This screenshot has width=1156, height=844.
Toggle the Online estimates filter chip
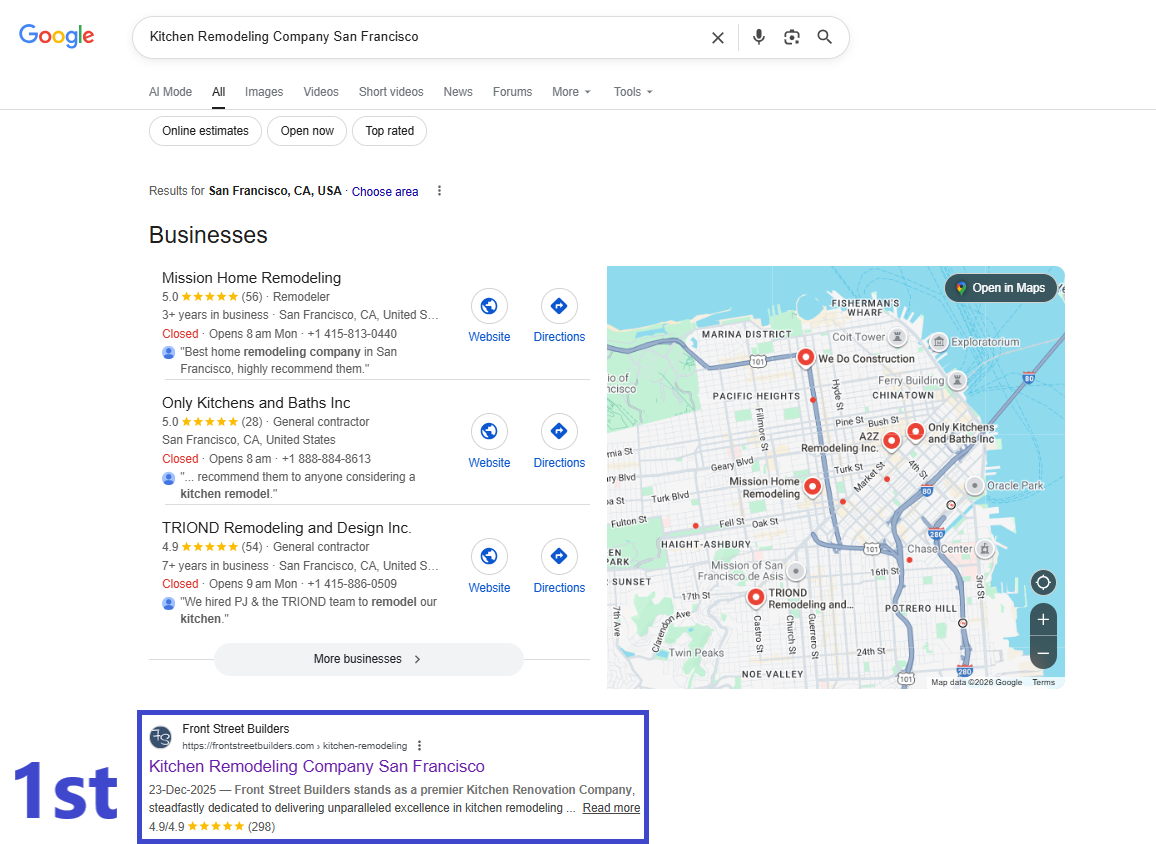[206, 131]
